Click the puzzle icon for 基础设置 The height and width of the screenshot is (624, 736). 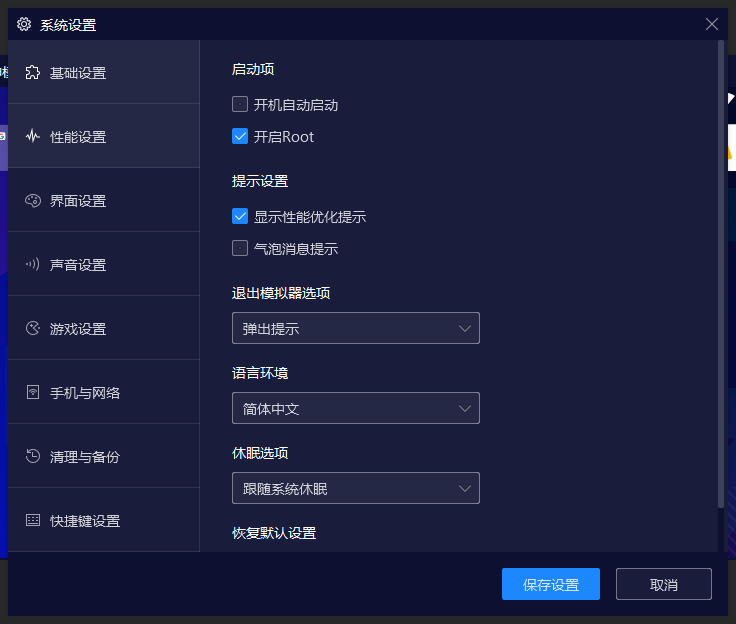[x=33, y=72]
